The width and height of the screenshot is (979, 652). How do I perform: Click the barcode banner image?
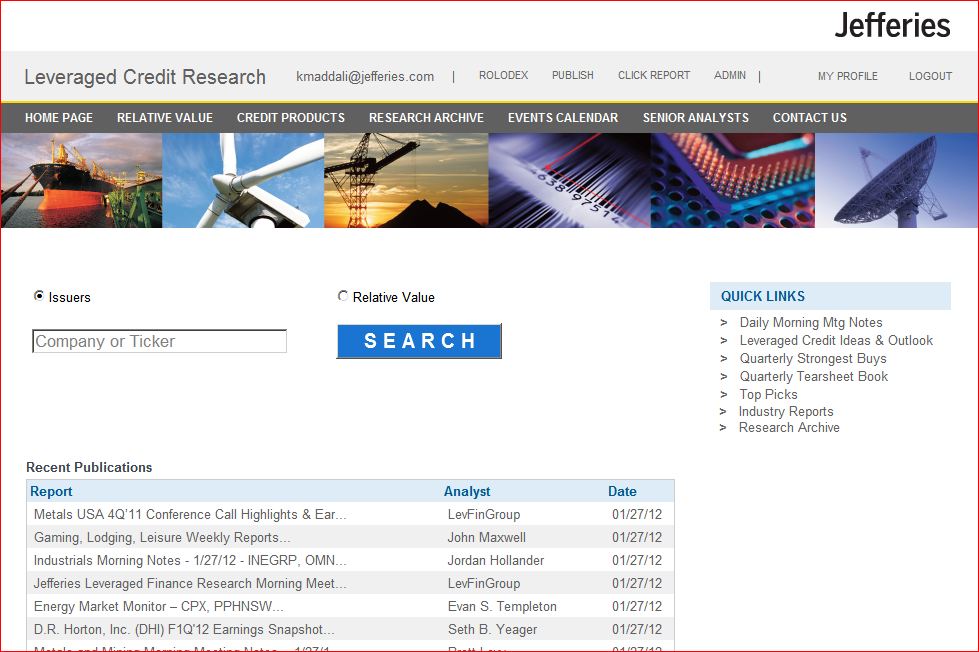point(569,180)
